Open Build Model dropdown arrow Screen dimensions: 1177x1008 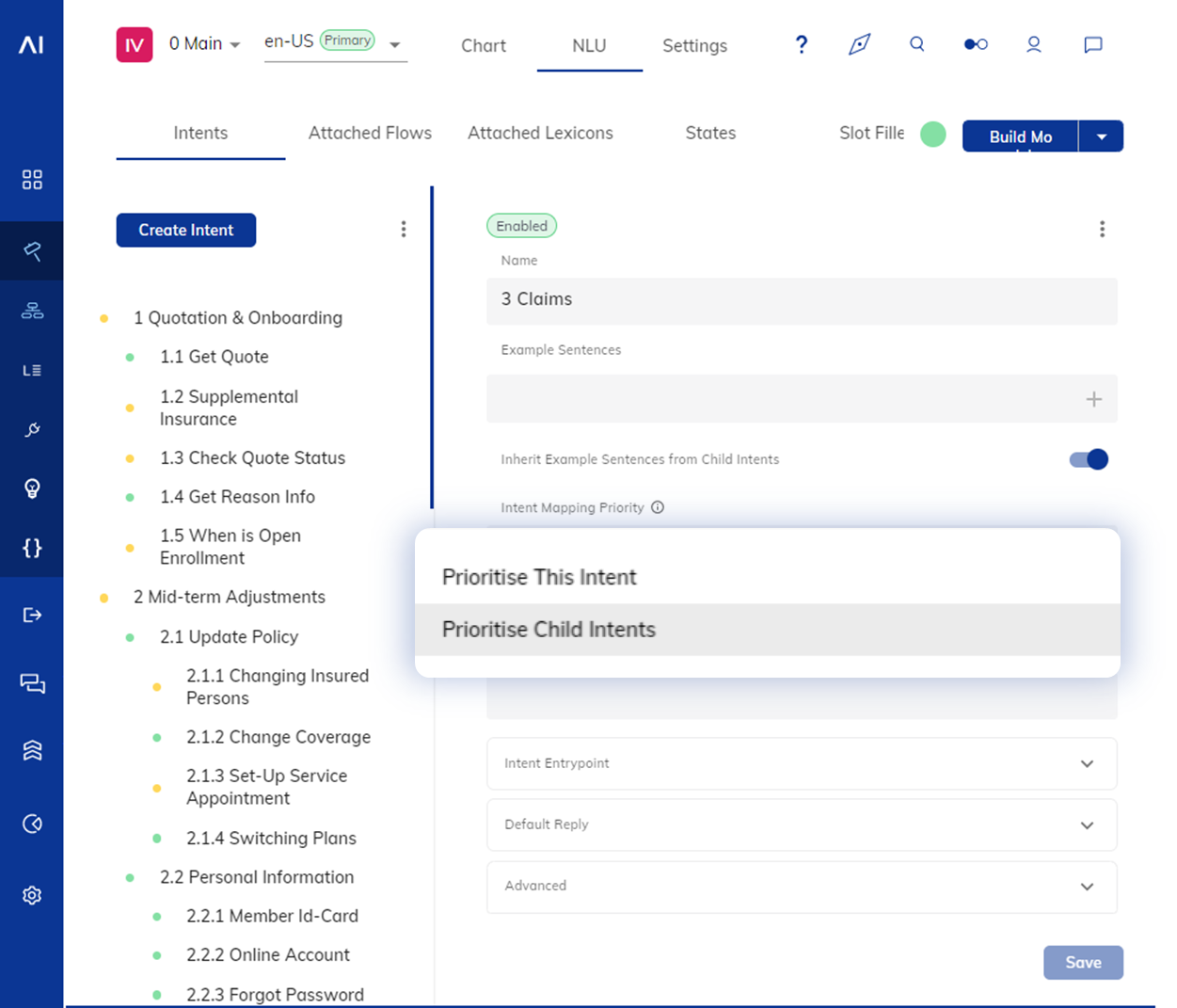[x=1102, y=136]
